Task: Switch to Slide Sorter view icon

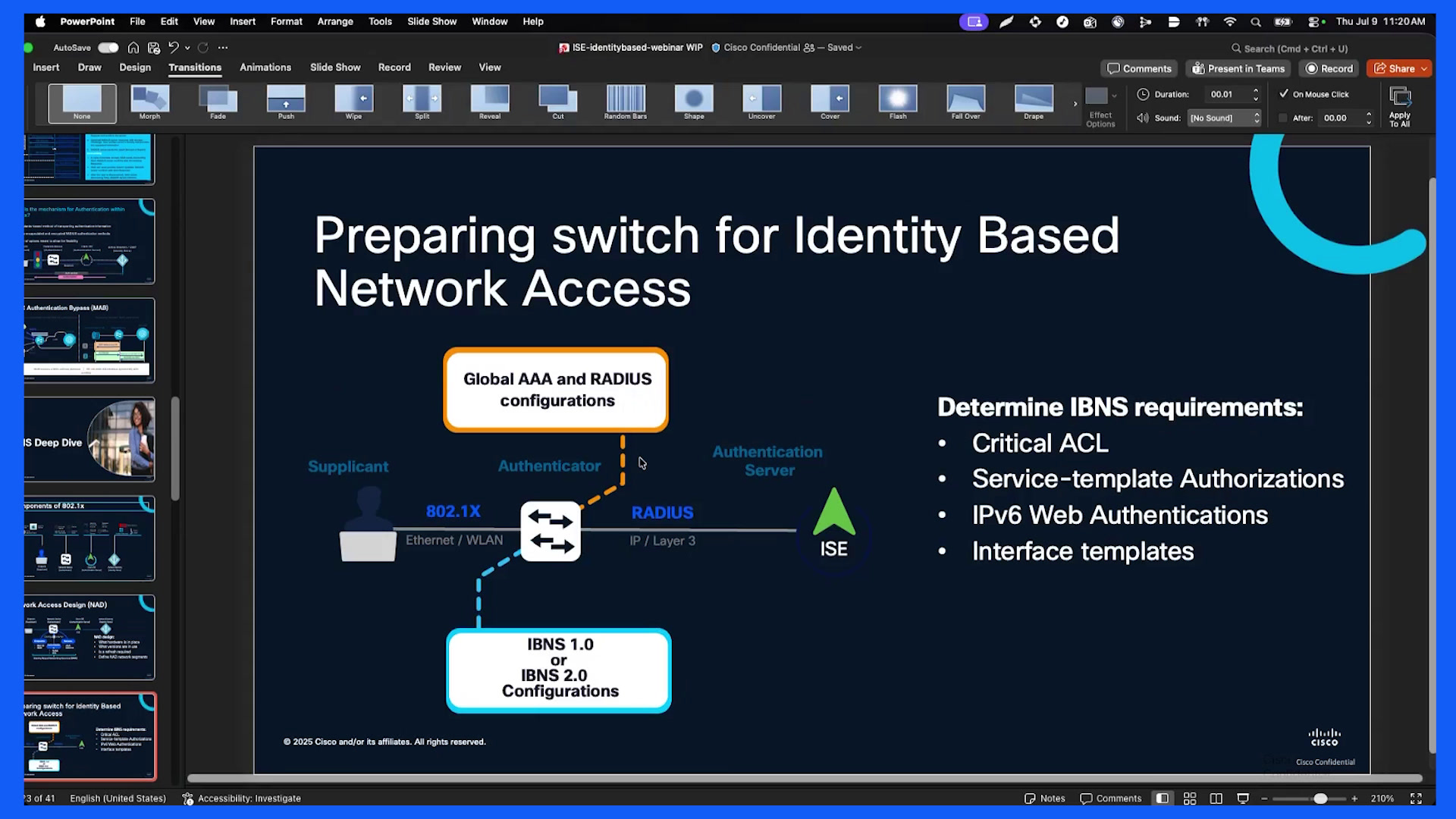Action: (x=1190, y=799)
